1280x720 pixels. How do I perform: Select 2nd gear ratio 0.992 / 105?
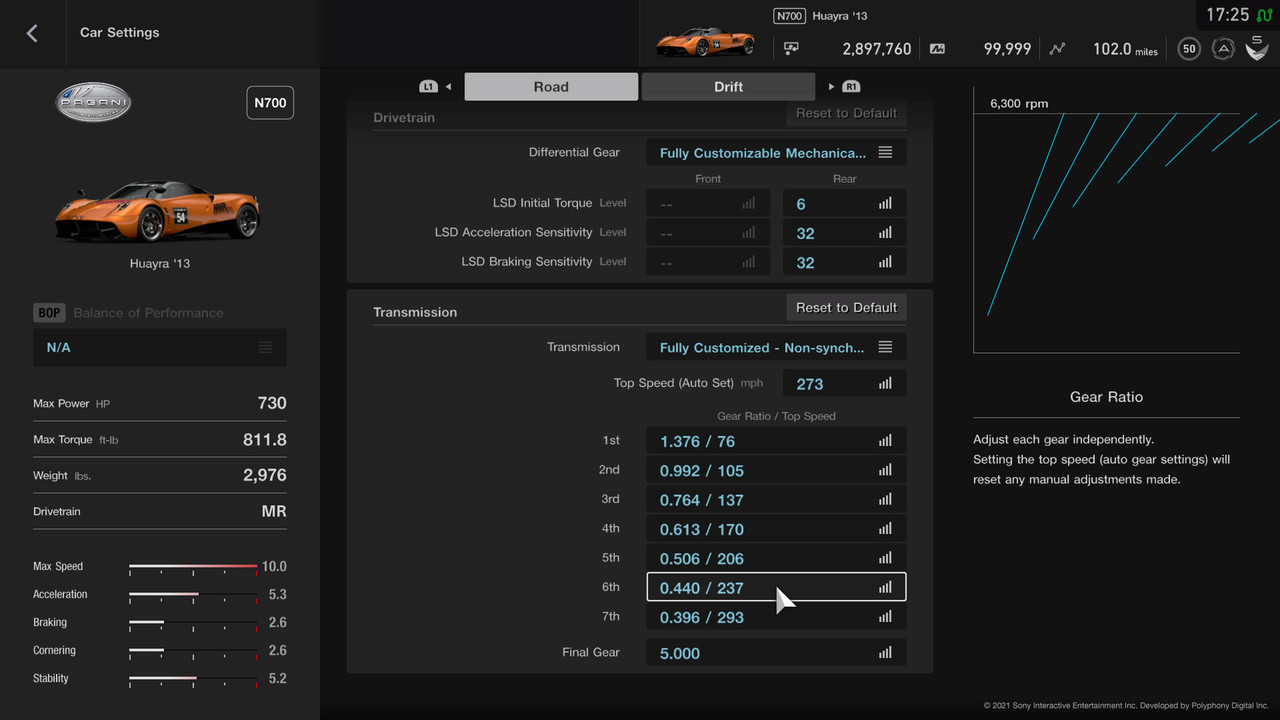pyautogui.click(x=777, y=471)
